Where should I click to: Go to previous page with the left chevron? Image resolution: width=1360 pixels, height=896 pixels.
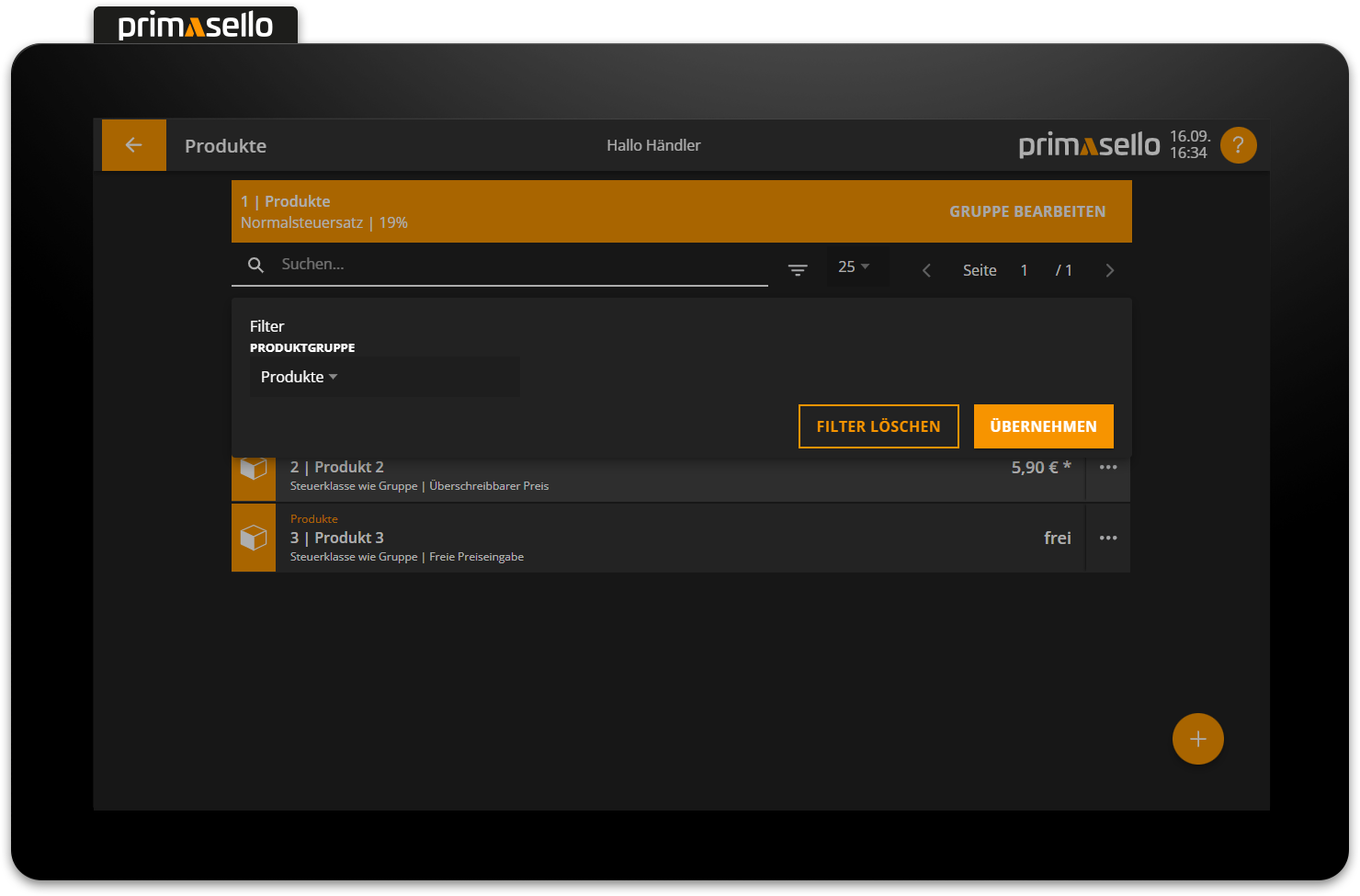pos(925,269)
